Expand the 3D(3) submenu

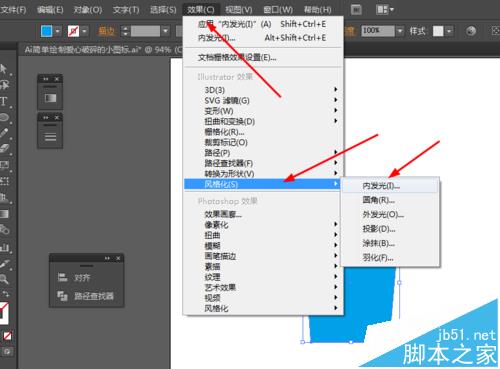pos(263,90)
